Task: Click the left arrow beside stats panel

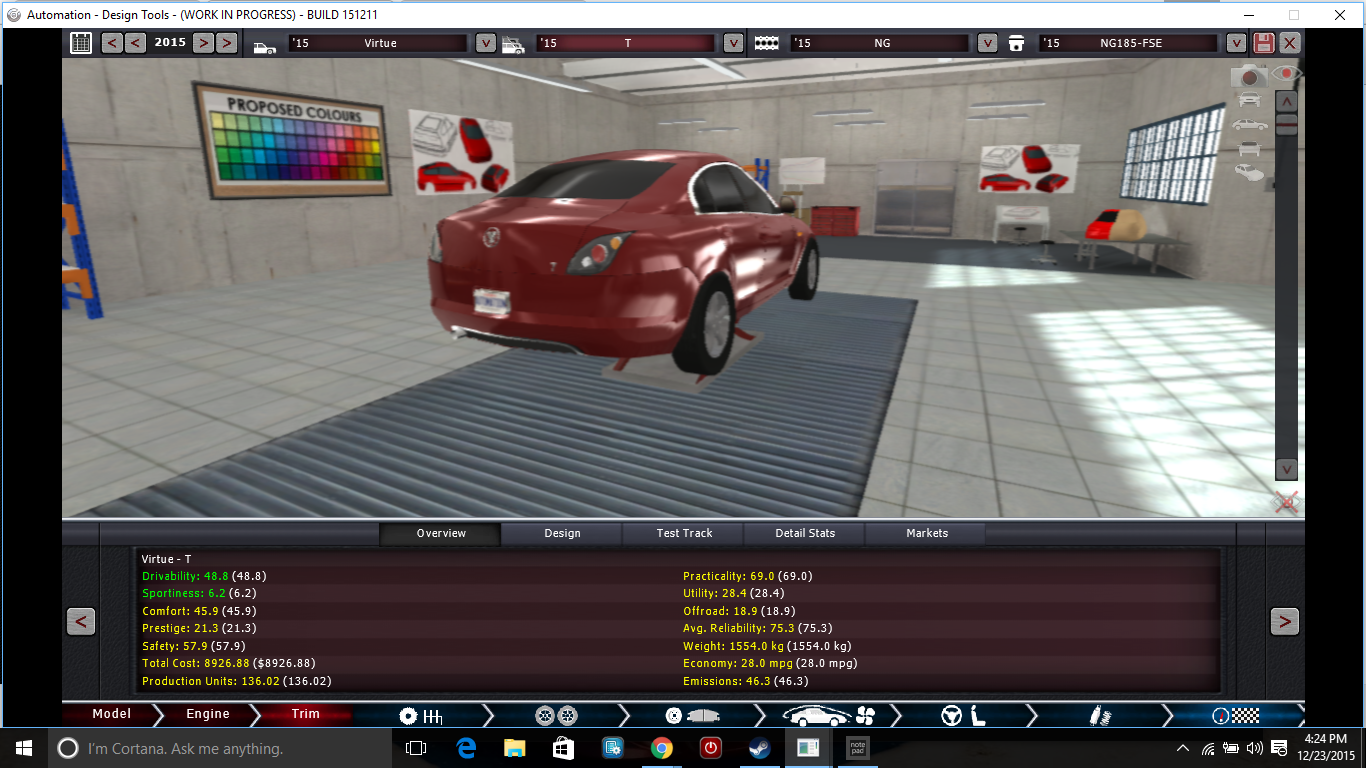Action: (x=81, y=621)
